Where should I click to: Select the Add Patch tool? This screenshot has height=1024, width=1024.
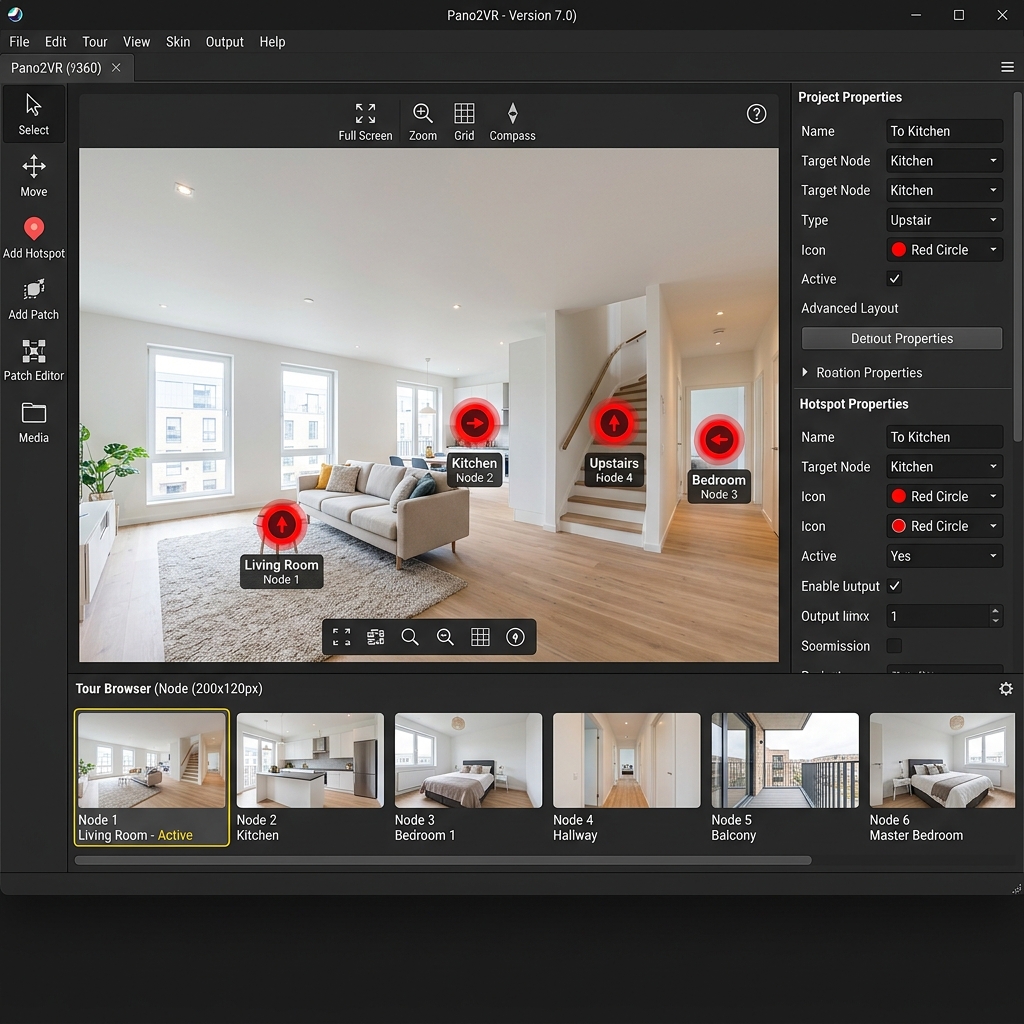pyautogui.click(x=33, y=298)
